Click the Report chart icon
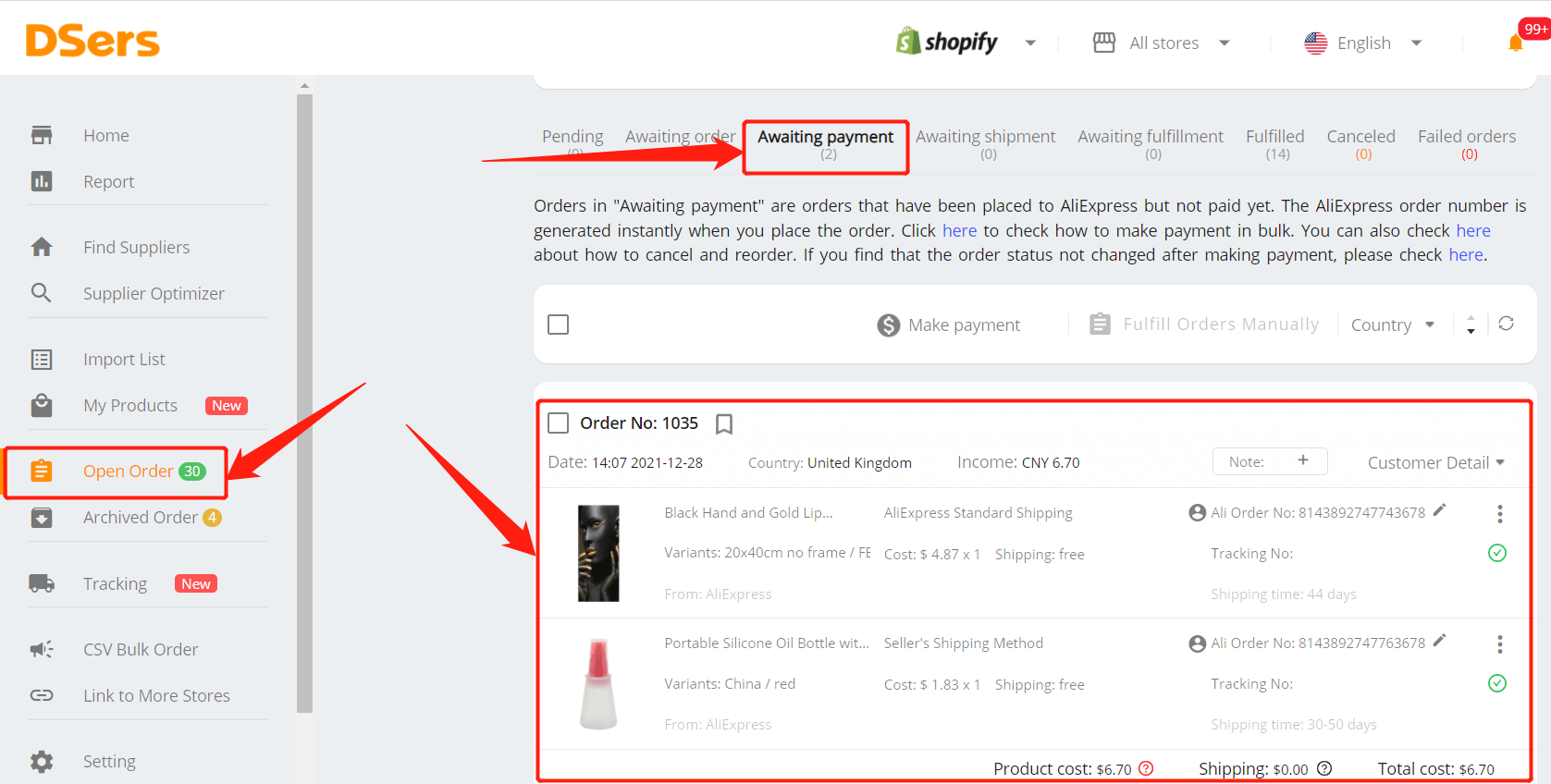Viewport: 1551px width, 784px height. 42,181
